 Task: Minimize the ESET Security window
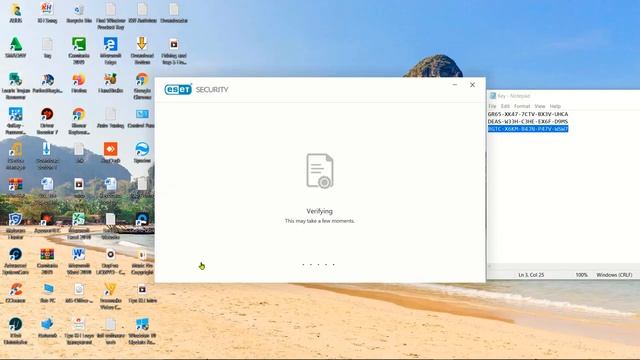tap(455, 85)
